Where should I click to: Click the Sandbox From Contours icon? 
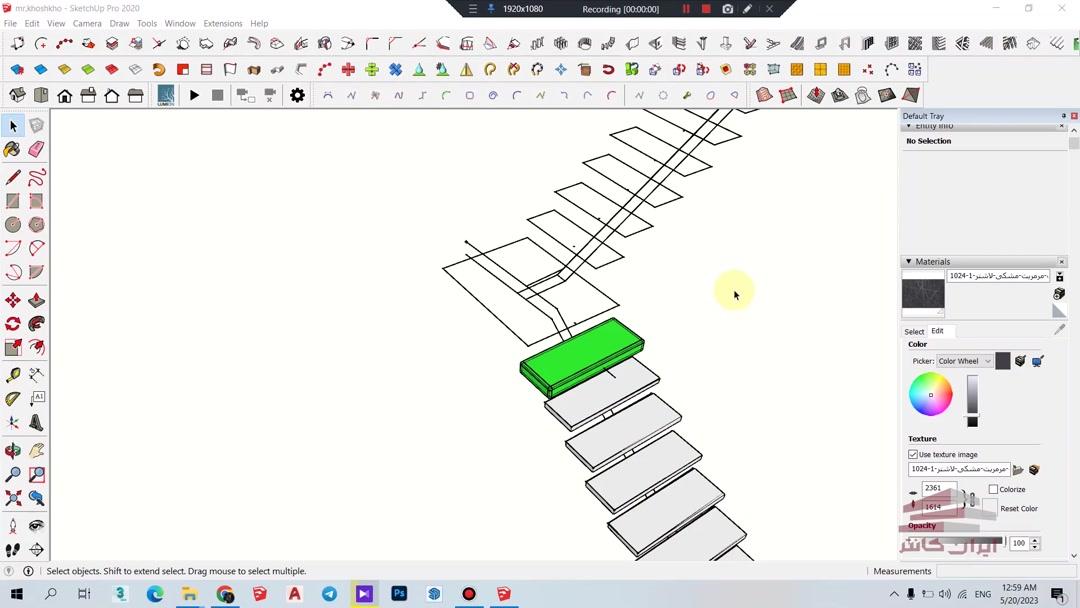(764, 95)
